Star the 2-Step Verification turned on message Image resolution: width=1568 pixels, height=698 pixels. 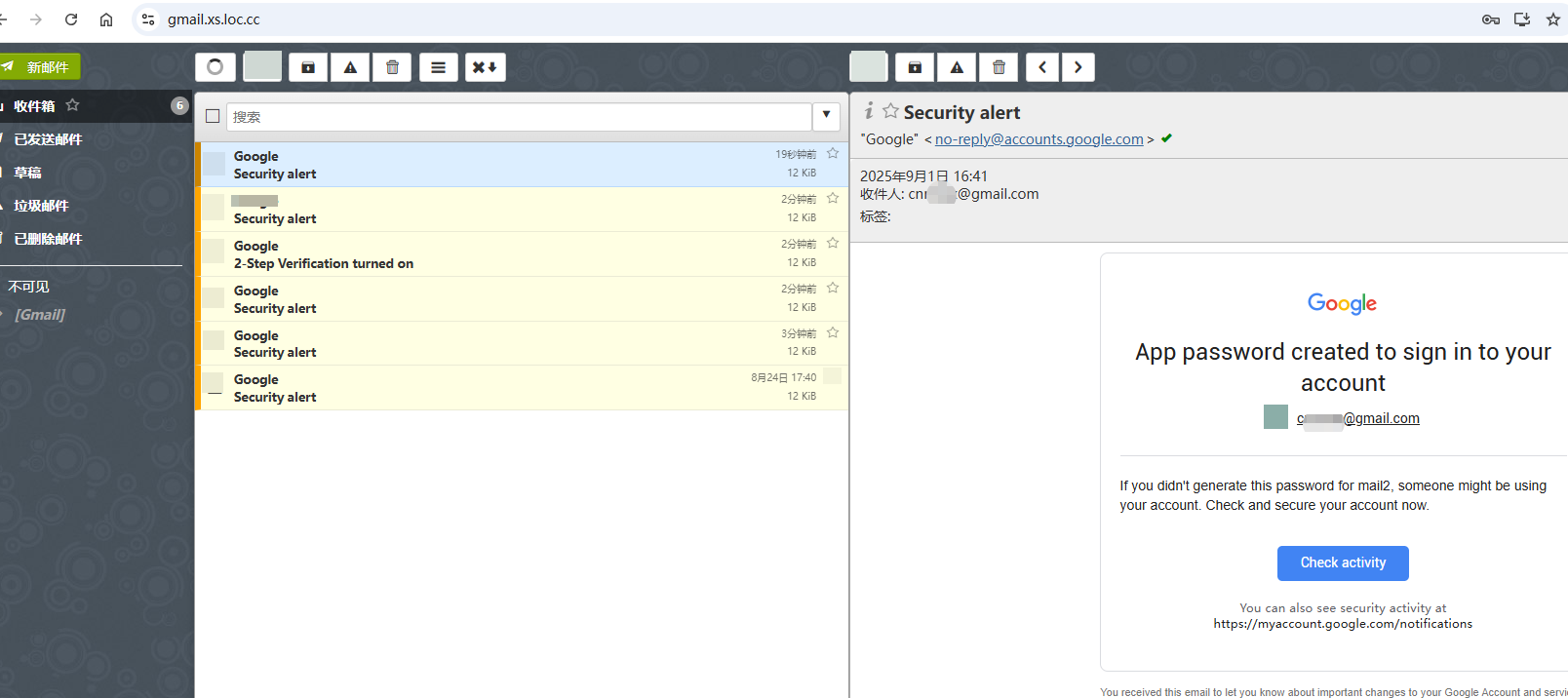(833, 243)
